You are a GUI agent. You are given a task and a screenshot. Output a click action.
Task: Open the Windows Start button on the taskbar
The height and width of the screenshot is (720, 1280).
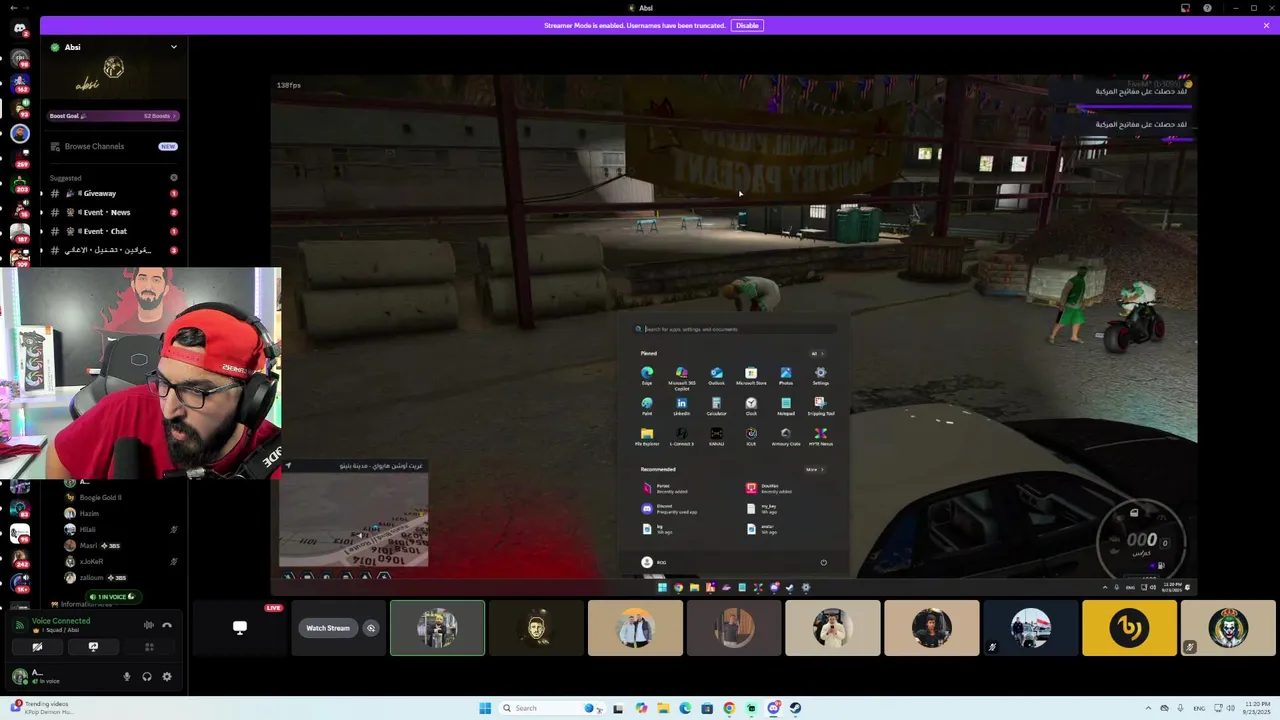coord(485,708)
